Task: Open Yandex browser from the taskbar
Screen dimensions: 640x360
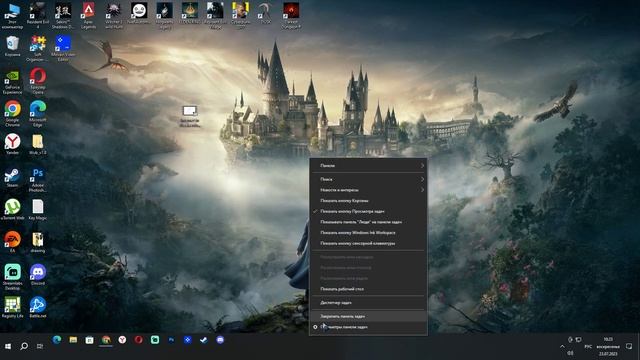Action: click(x=122, y=340)
